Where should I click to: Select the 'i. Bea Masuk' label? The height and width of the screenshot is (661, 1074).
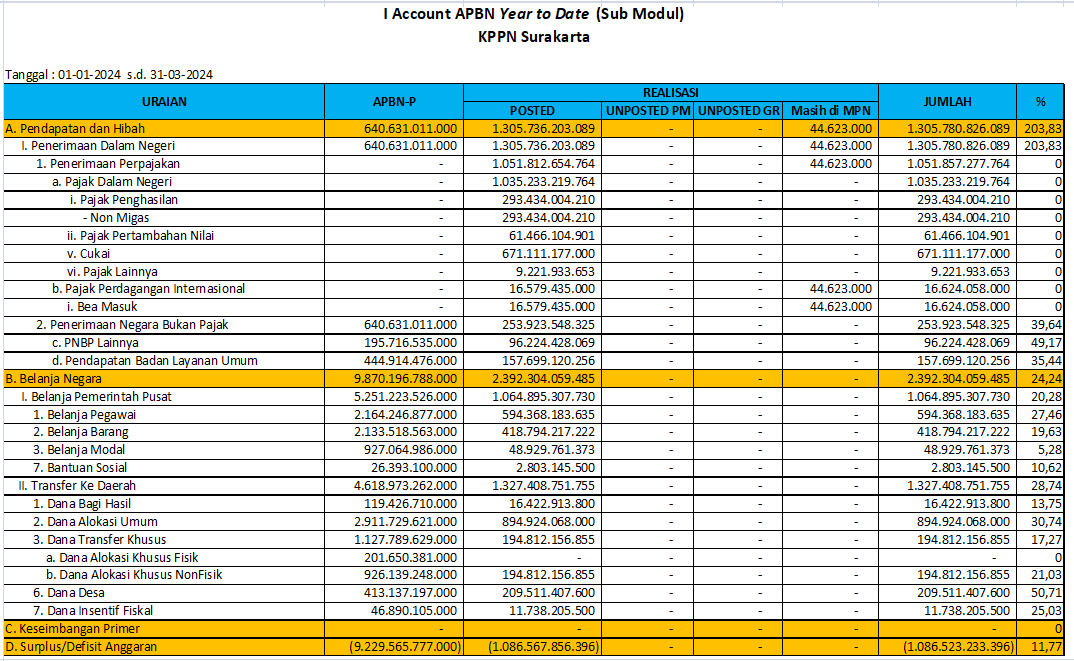(x=102, y=307)
